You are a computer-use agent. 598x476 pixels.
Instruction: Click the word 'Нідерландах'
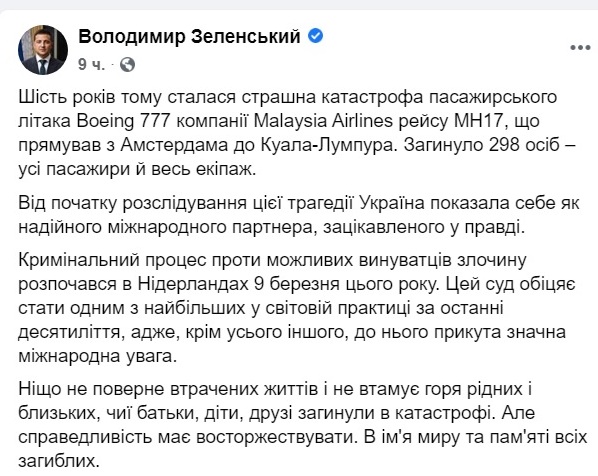click(193, 284)
